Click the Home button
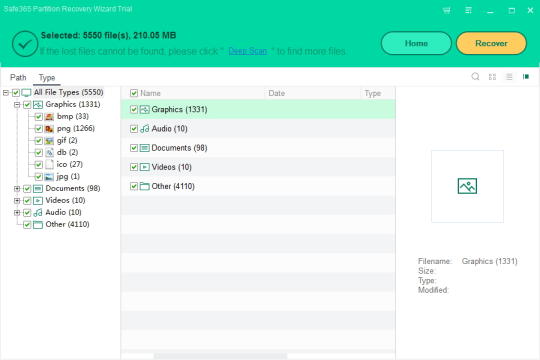 [416, 43]
